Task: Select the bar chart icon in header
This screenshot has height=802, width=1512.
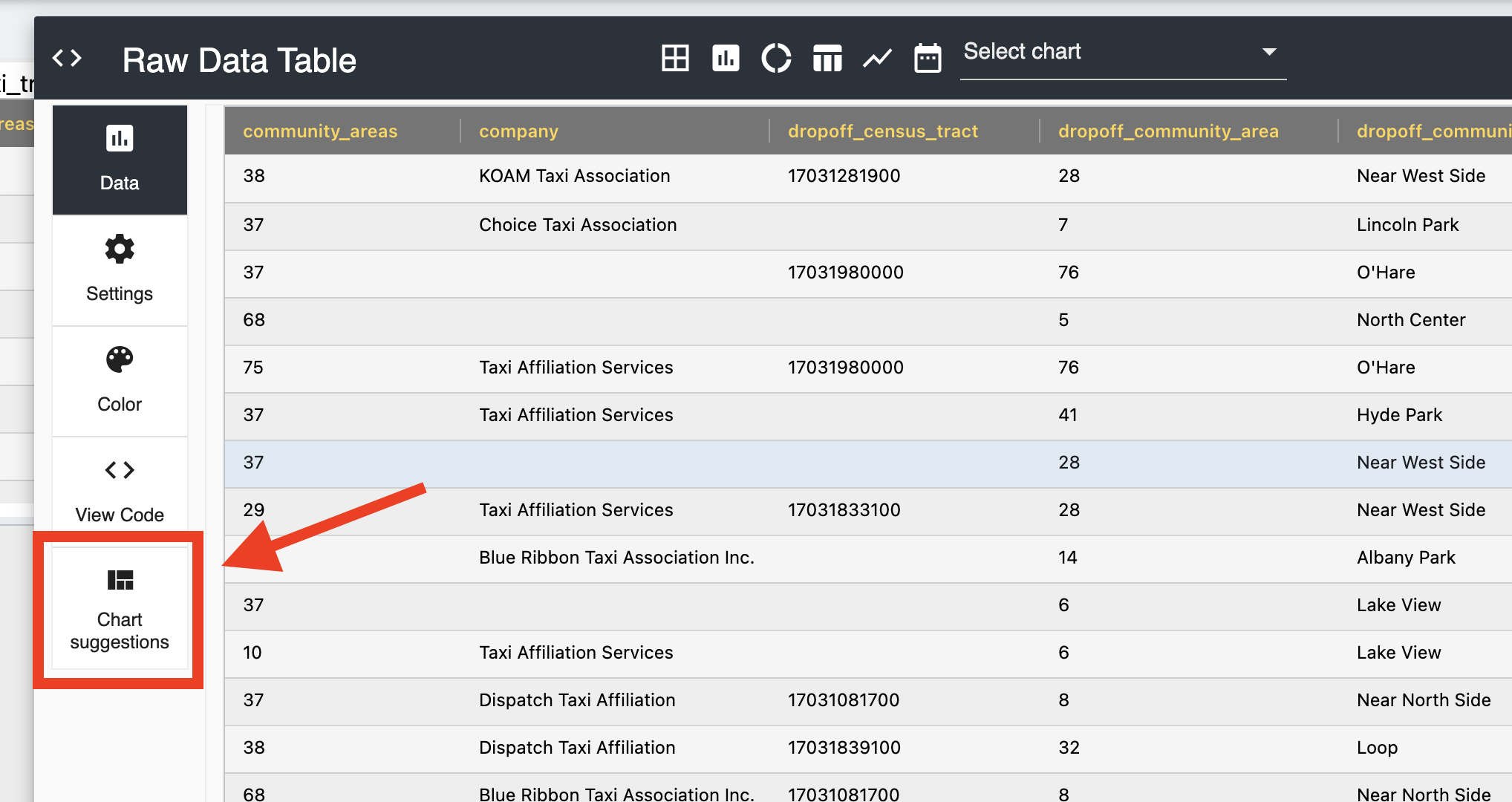Action: click(x=726, y=58)
